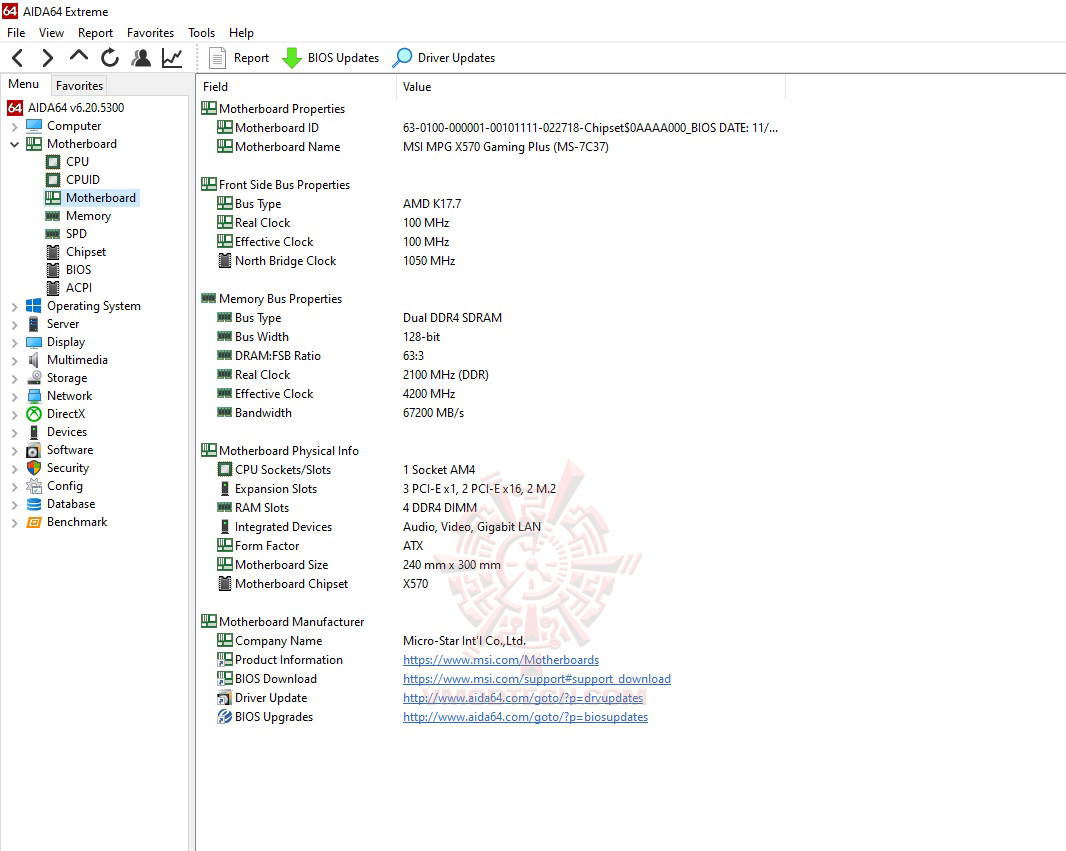Click the Network icon in sidebar
This screenshot has width=1066, height=851.
34,396
